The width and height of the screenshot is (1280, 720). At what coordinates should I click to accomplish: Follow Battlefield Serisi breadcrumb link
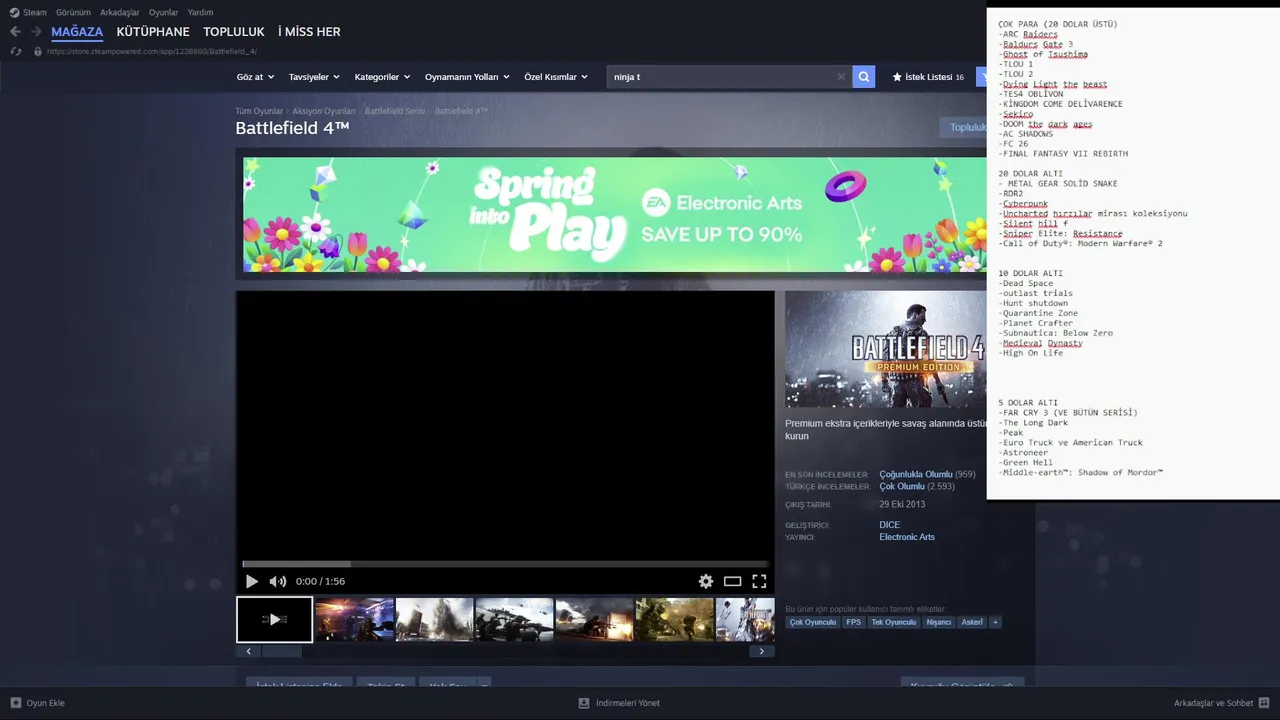click(x=395, y=111)
